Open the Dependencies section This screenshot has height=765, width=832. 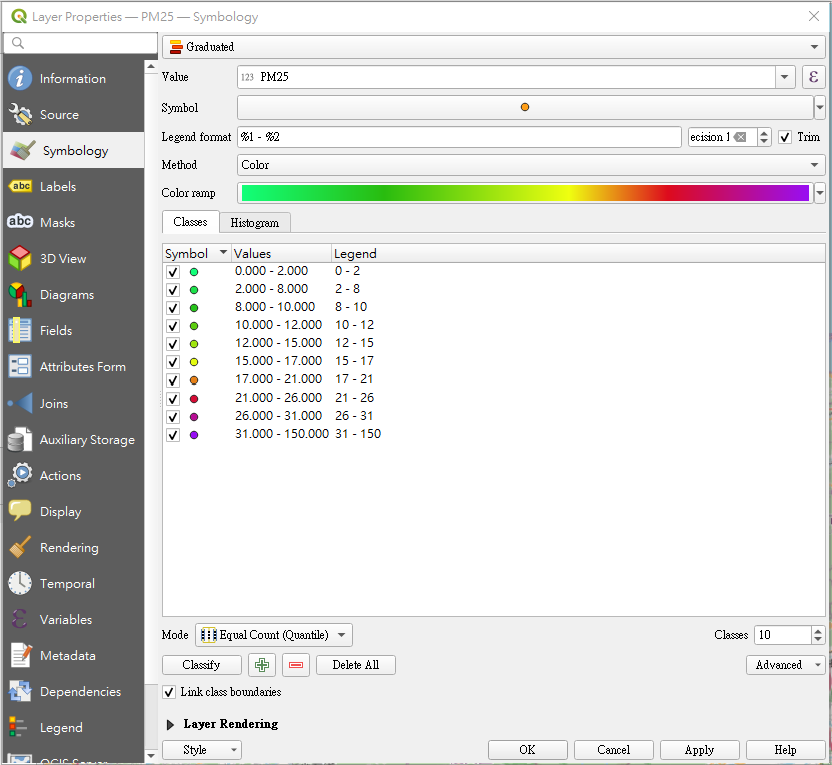tap(73, 692)
